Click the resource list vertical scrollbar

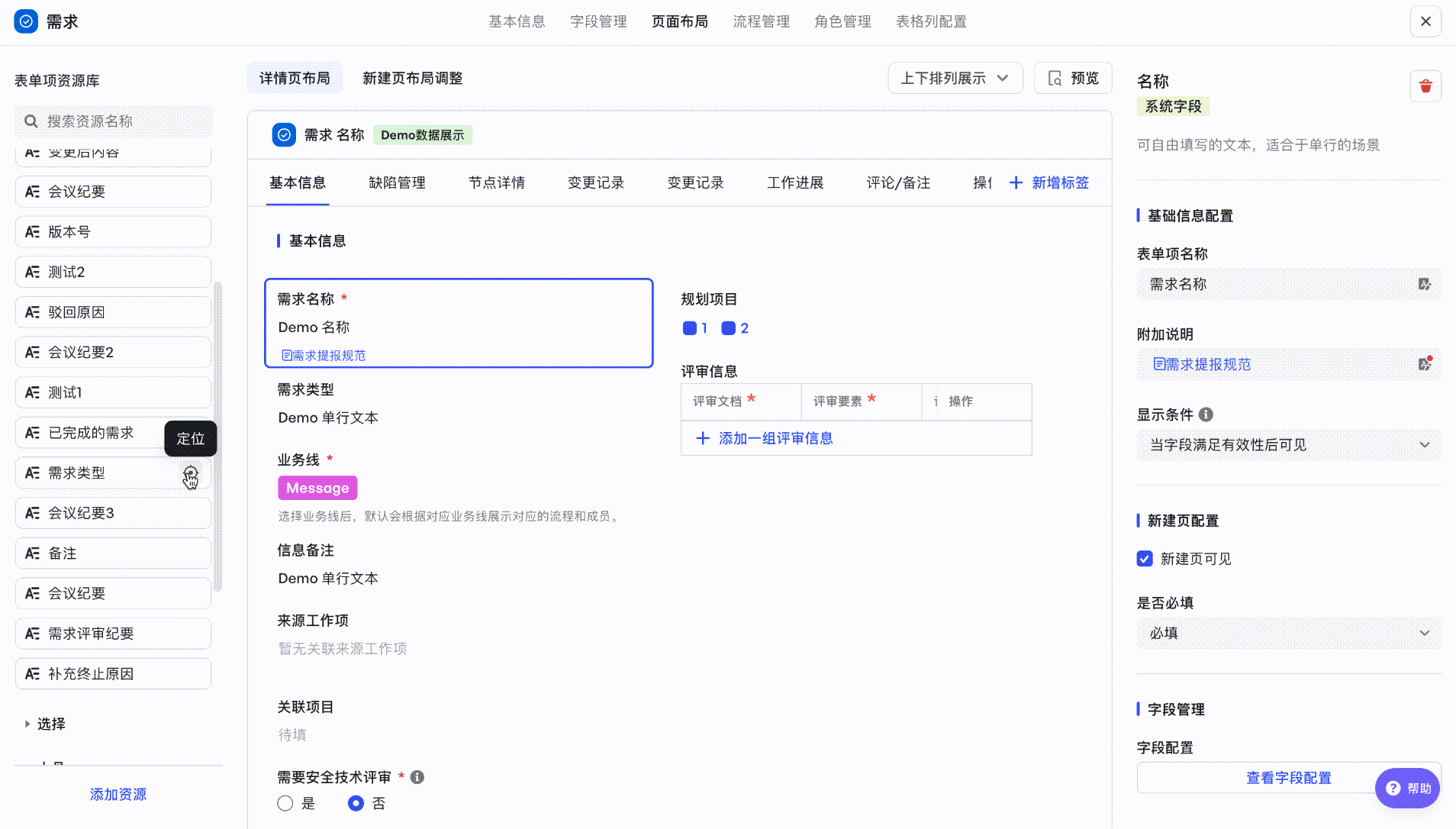point(217,436)
